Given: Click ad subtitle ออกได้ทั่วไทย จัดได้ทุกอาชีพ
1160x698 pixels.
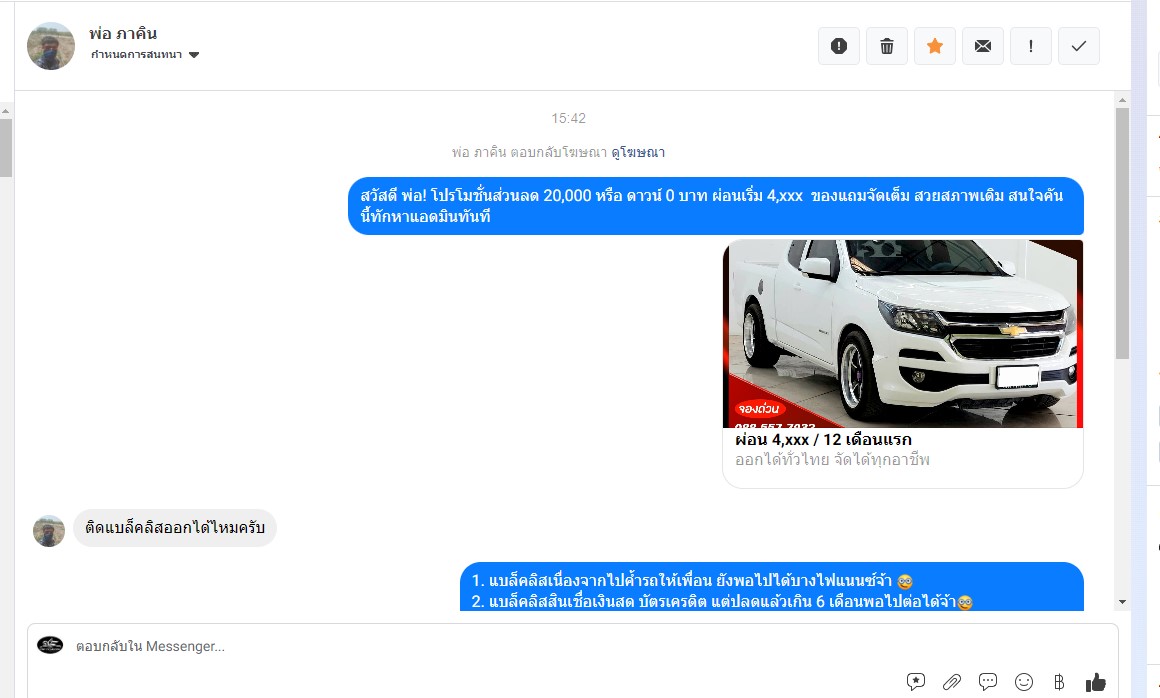Looking at the screenshot, I should 832,460.
